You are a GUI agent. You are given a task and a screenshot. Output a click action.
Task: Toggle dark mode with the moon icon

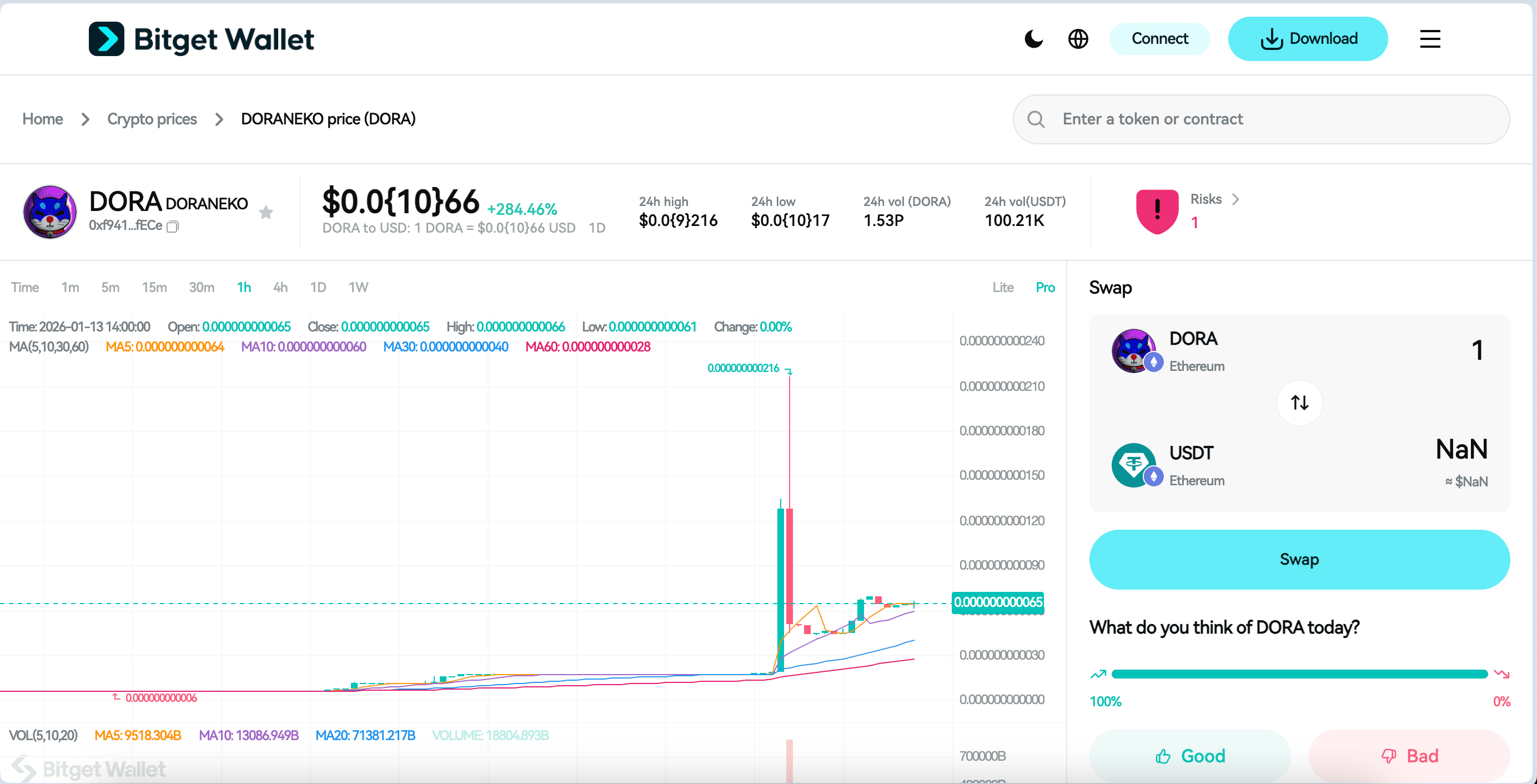coord(1033,38)
